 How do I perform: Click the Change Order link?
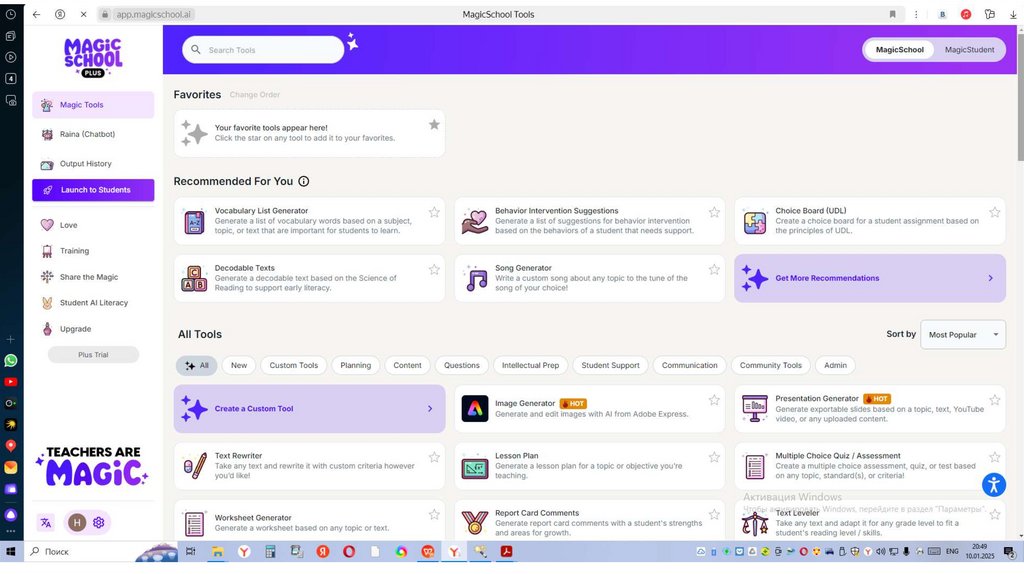pos(255,95)
